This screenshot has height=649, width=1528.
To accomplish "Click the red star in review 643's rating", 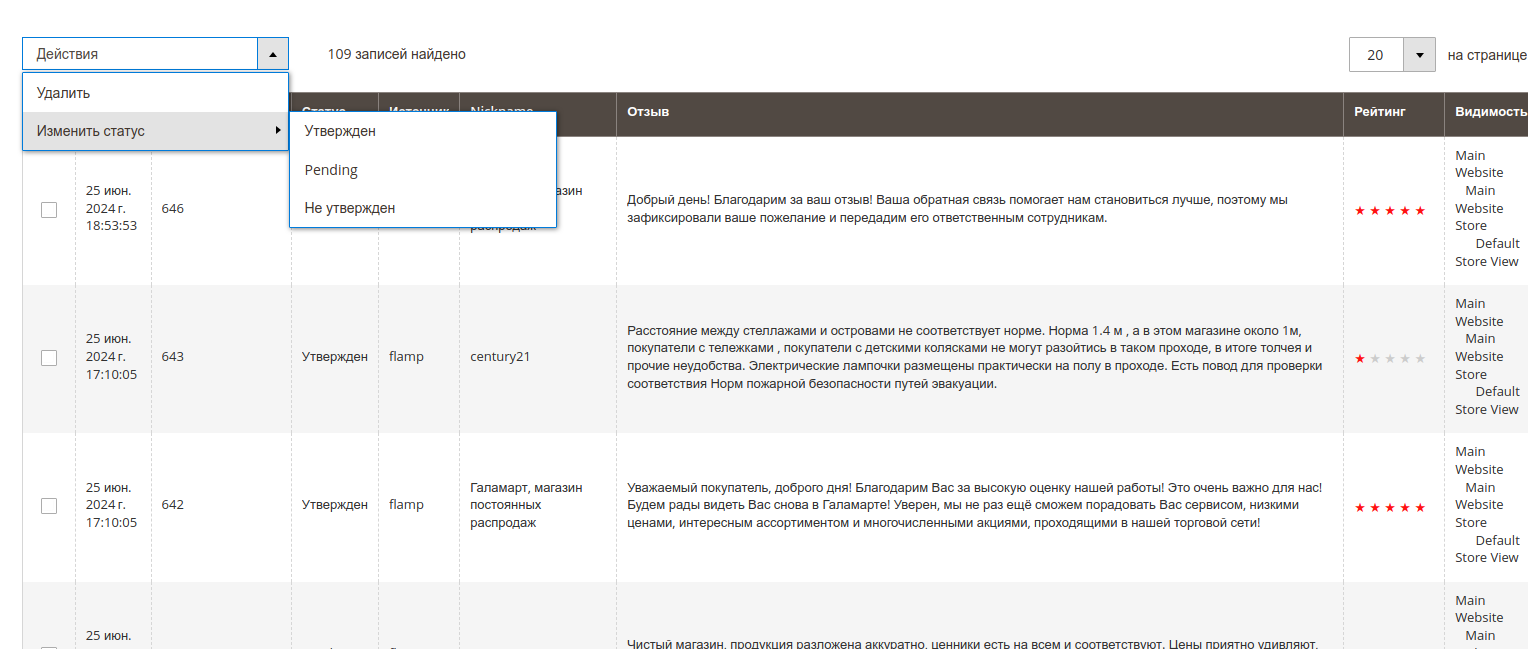I will pos(1359,359).
